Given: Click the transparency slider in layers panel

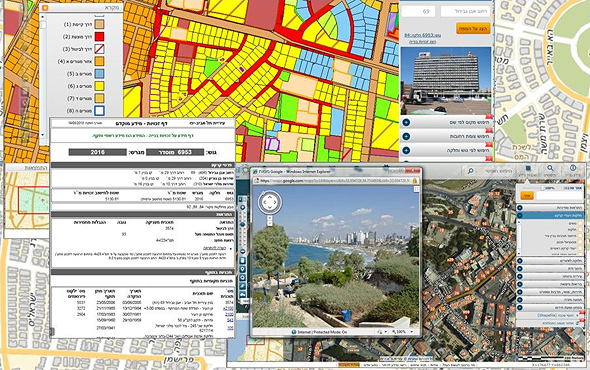Looking at the screenshot, I should (543, 188).
